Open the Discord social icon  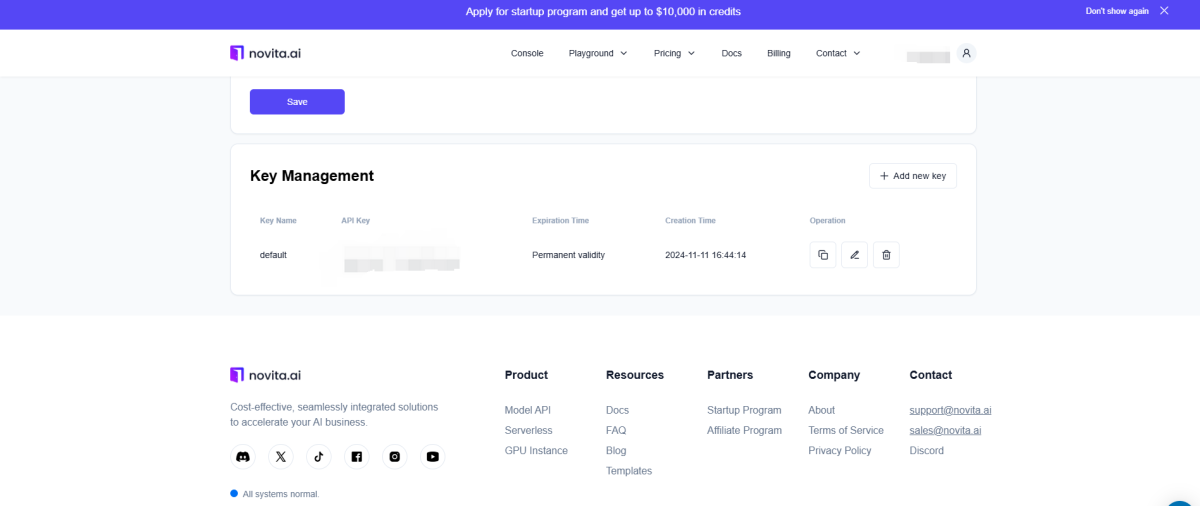243,457
